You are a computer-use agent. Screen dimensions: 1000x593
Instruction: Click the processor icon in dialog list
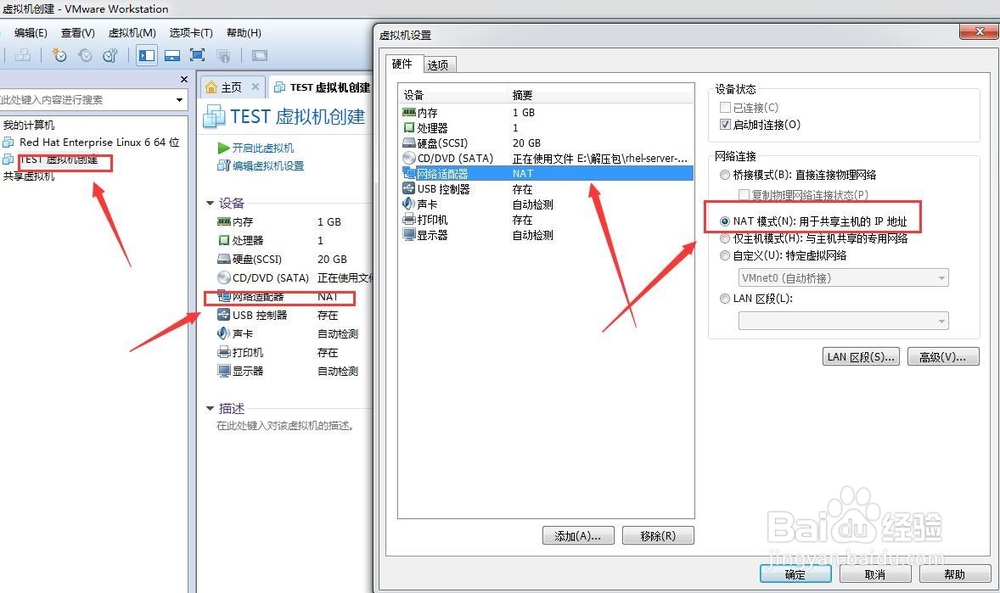pyautogui.click(x=409, y=128)
